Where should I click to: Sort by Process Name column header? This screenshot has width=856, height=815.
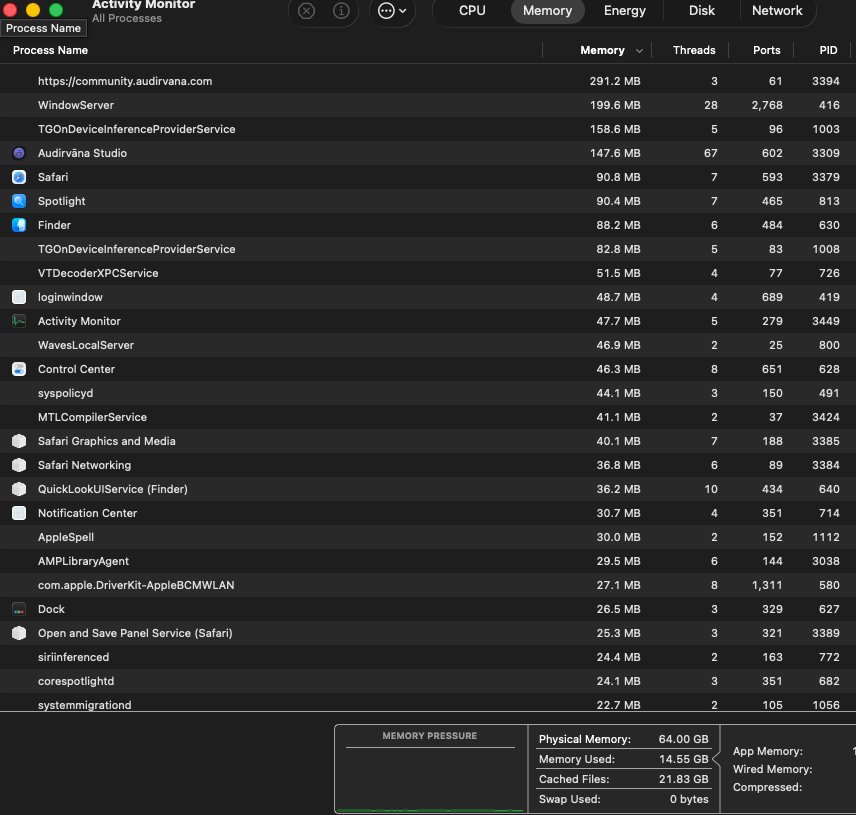coord(50,50)
